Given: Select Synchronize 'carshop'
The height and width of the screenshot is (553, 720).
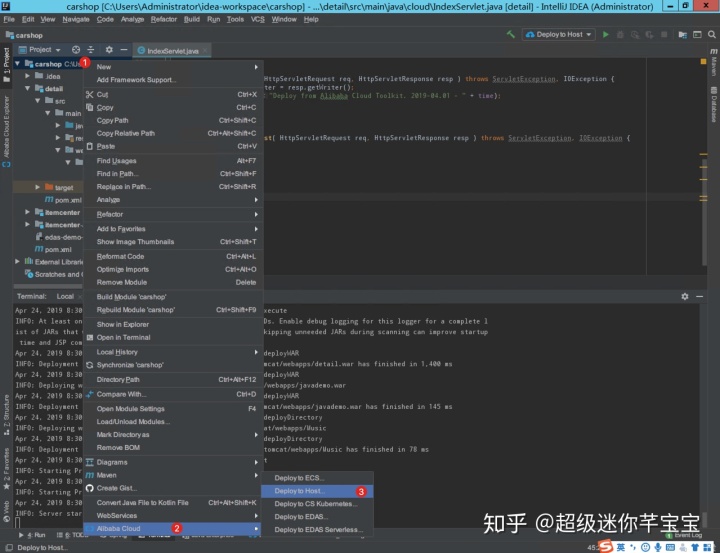Looking at the screenshot, I should (173, 365).
